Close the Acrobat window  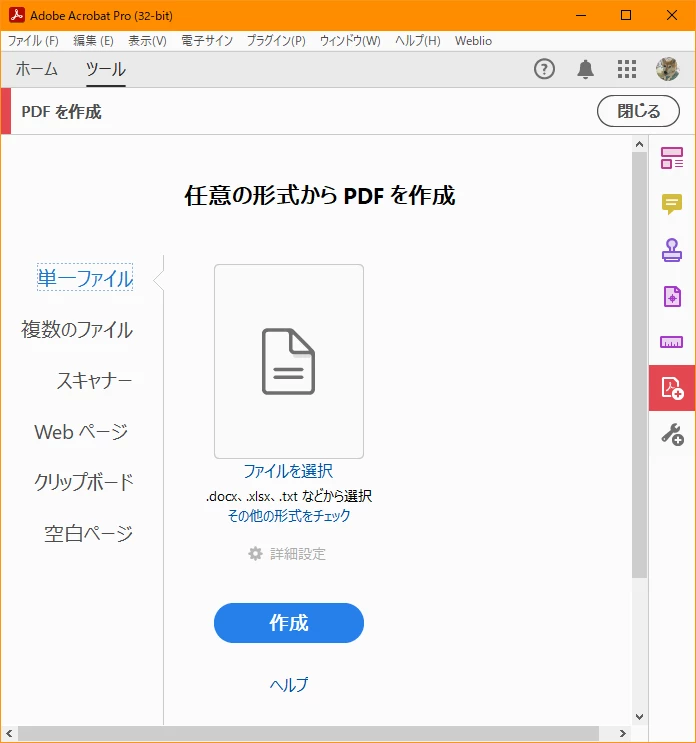(672, 15)
